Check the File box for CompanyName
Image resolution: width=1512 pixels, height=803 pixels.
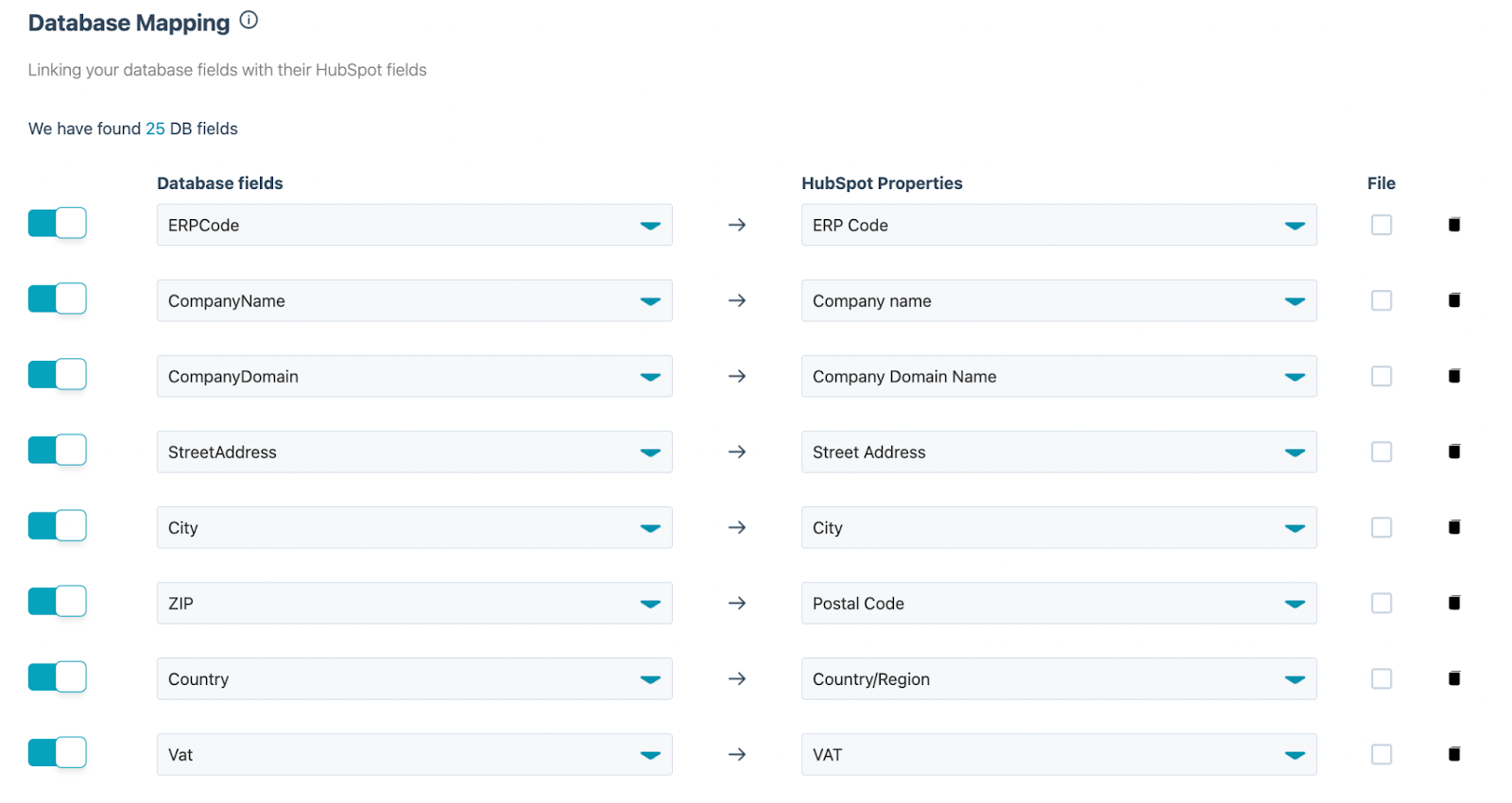click(1381, 300)
